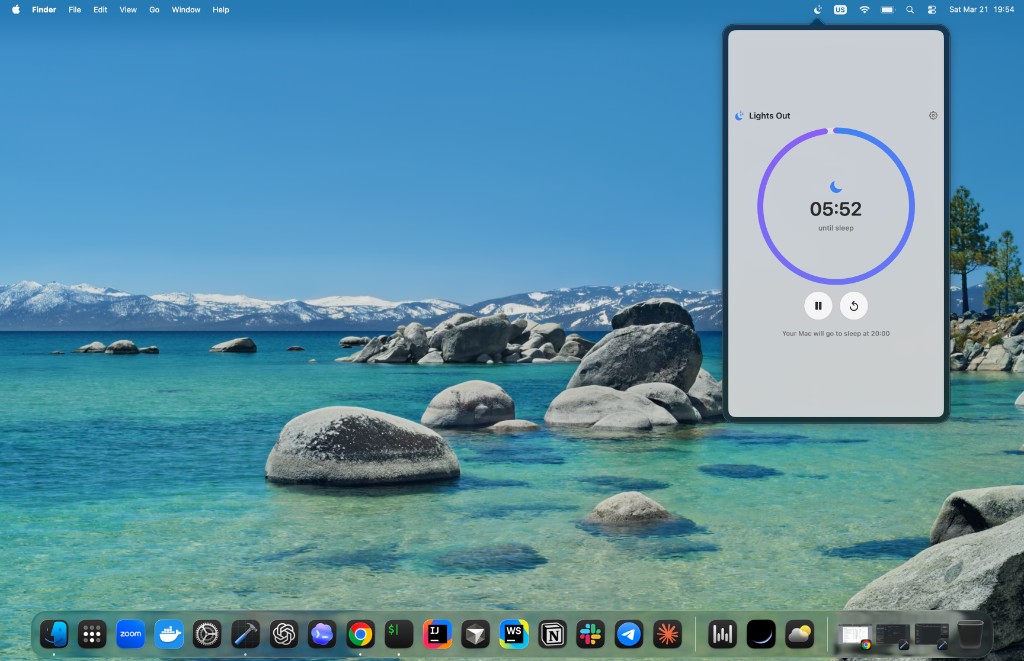
Task: Open the minimized Chrome window thumbnail
Action: (x=855, y=636)
